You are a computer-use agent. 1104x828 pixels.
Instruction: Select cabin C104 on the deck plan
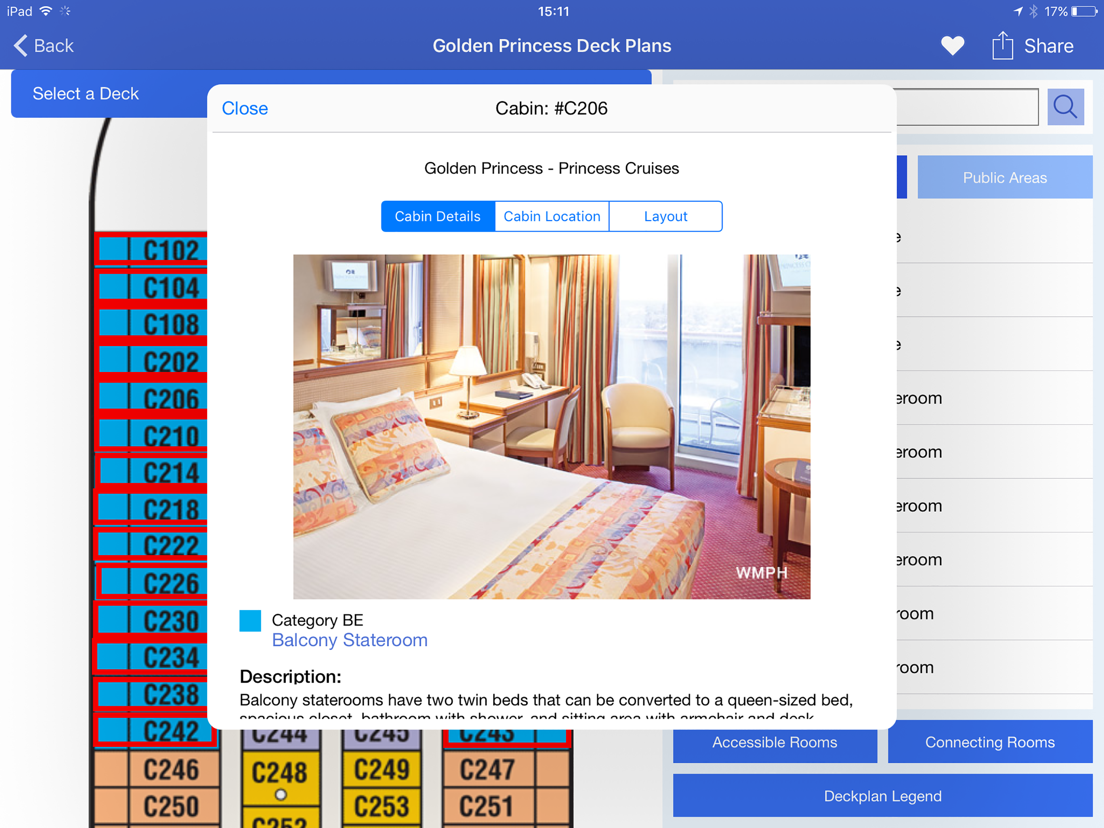(151, 287)
